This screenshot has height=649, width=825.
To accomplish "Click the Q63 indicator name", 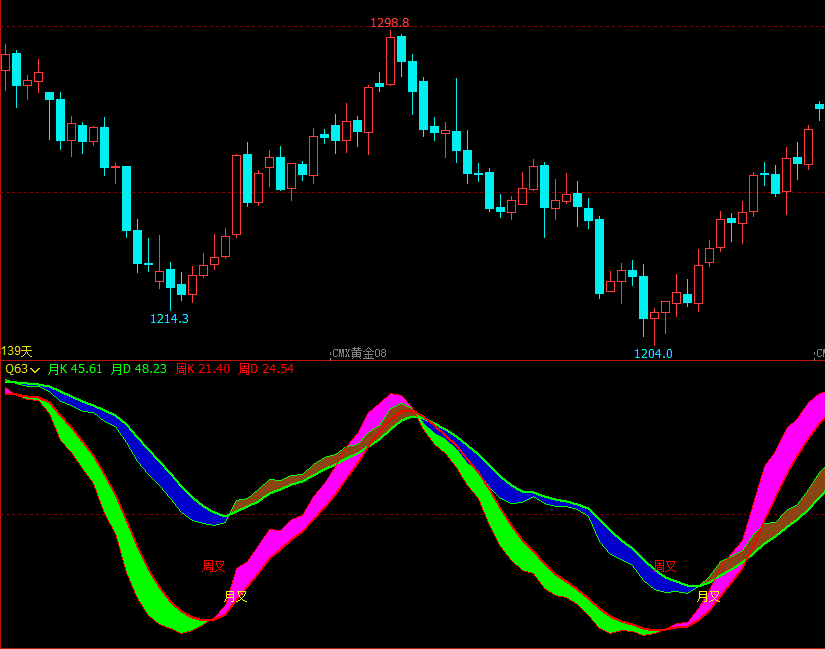I will pos(16,369).
